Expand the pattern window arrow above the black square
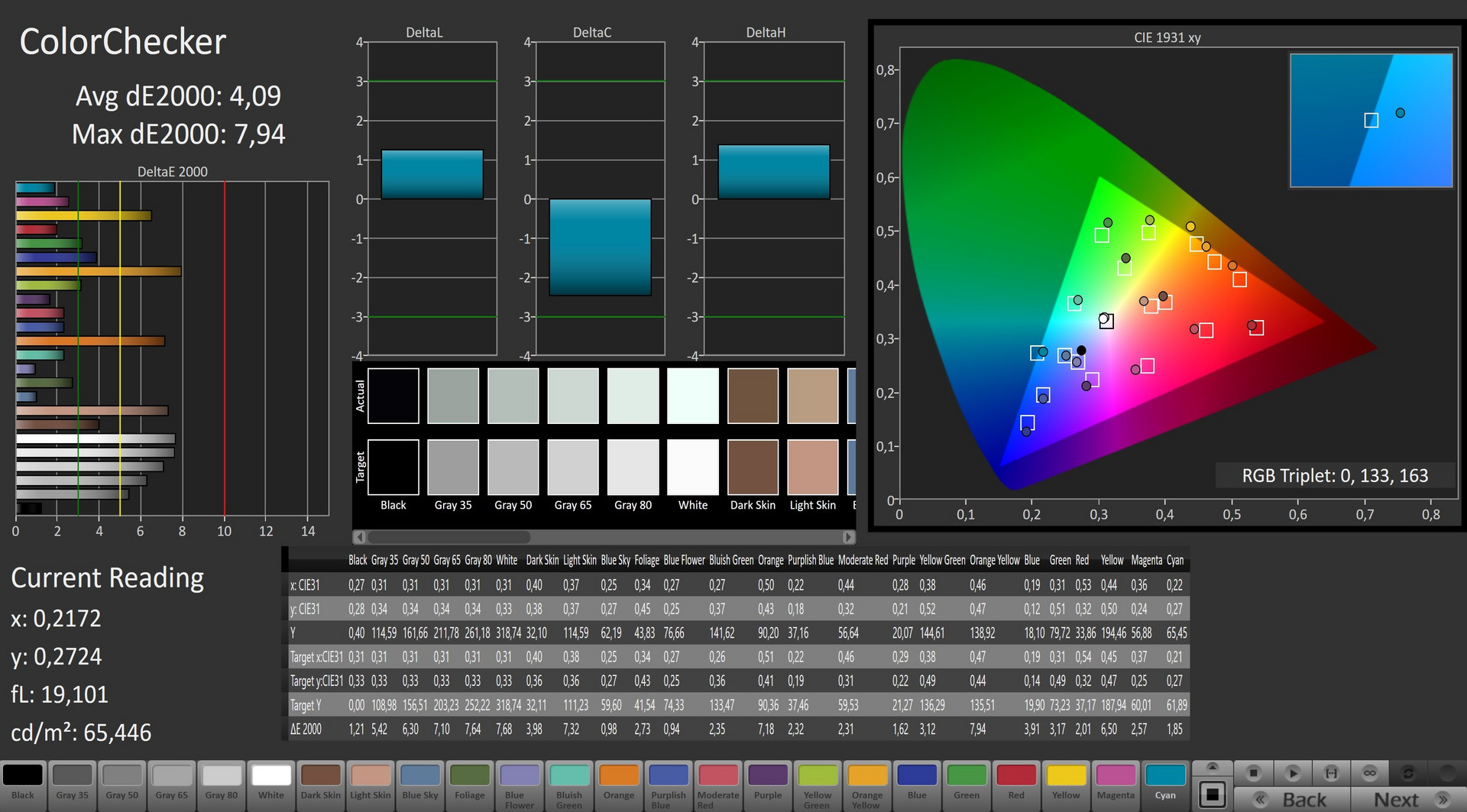 point(1213,767)
